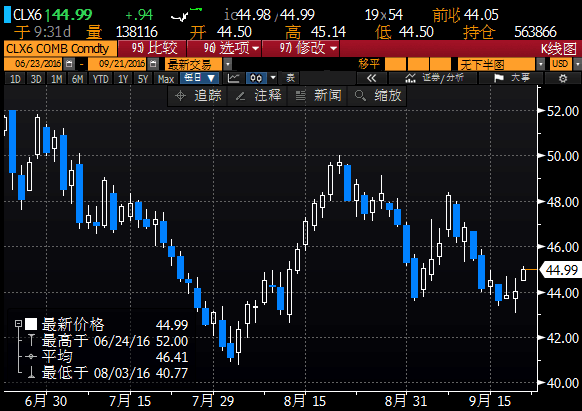Click the CLX6 COMB Comdty security field
Screen dimensions: 582x411
(x=60, y=48)
